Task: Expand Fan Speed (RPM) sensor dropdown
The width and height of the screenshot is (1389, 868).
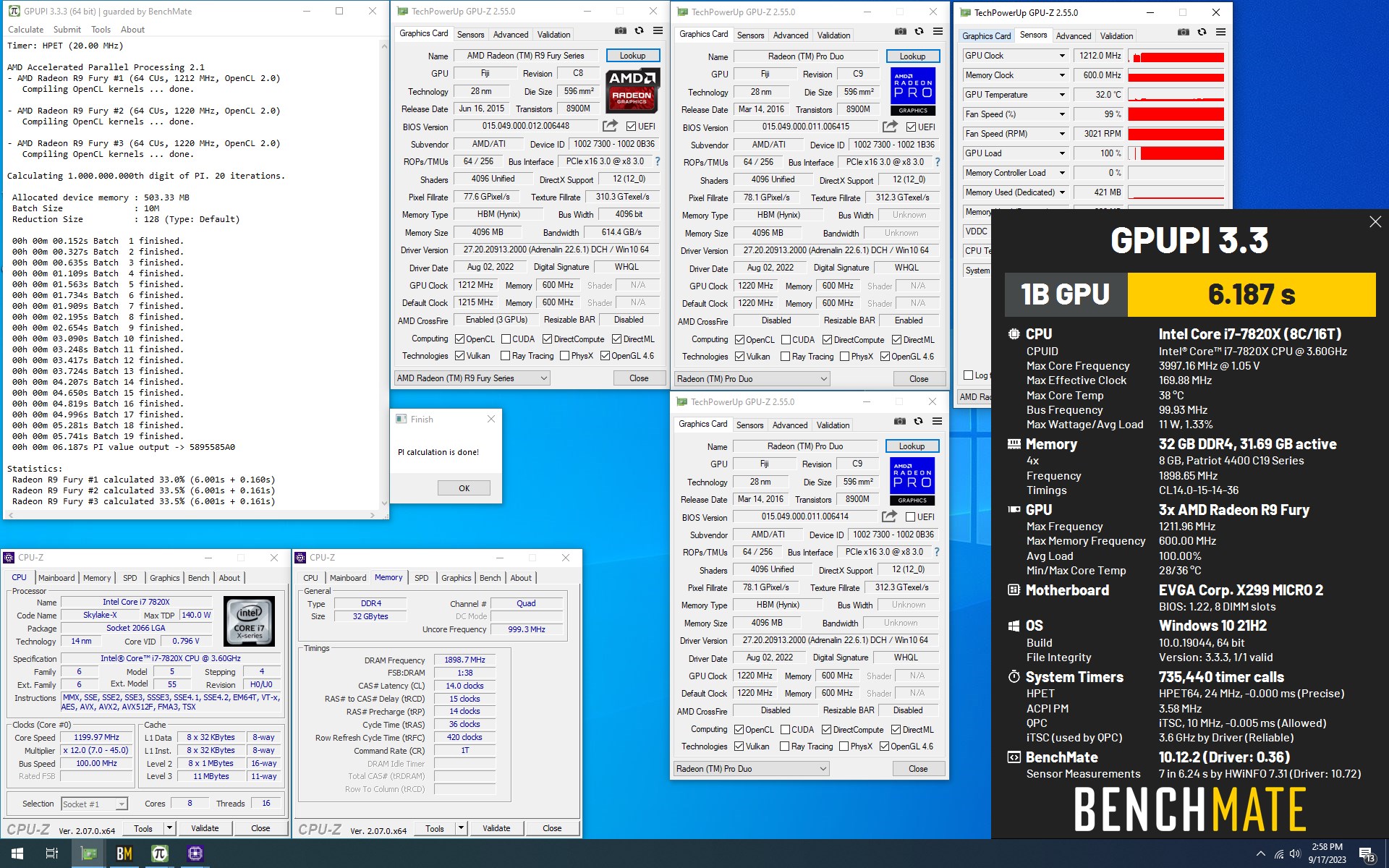Action: click(x=1062, y=134)
